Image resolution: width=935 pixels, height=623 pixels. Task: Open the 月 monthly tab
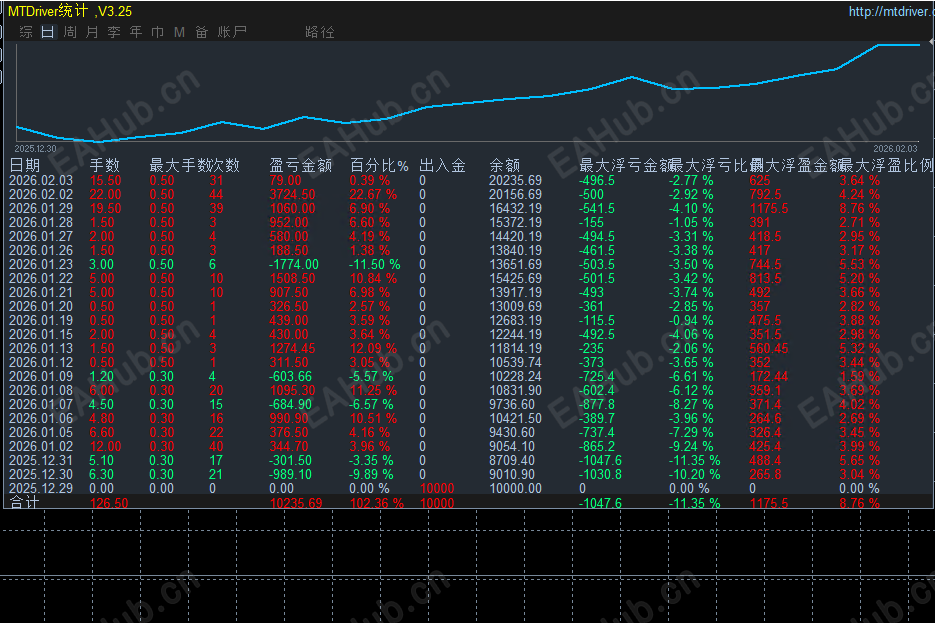point(92,32)
